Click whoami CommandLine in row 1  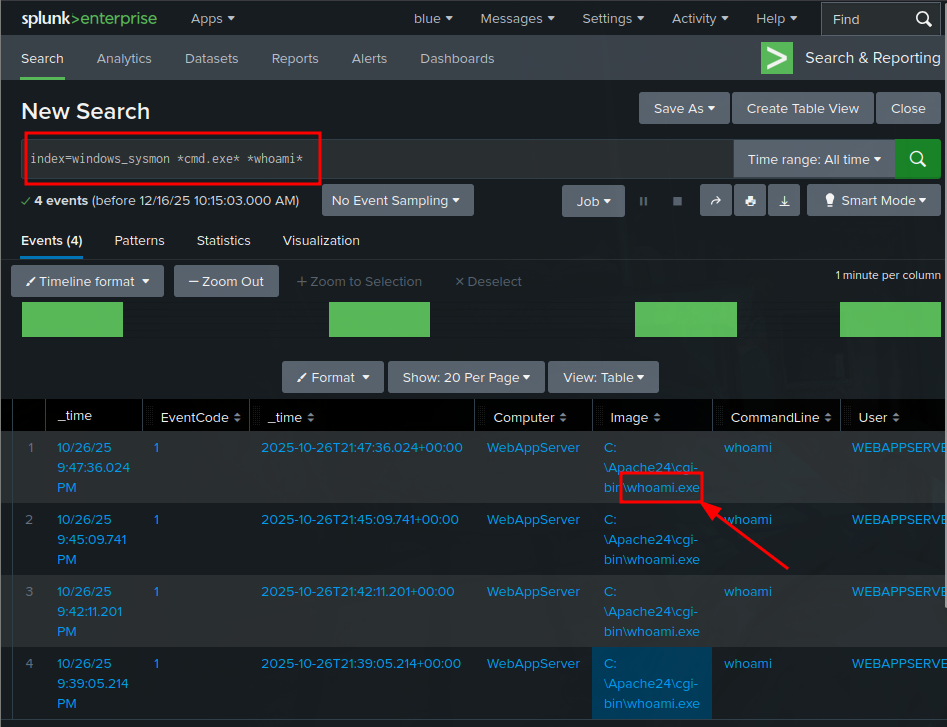[x=748, y=447]
